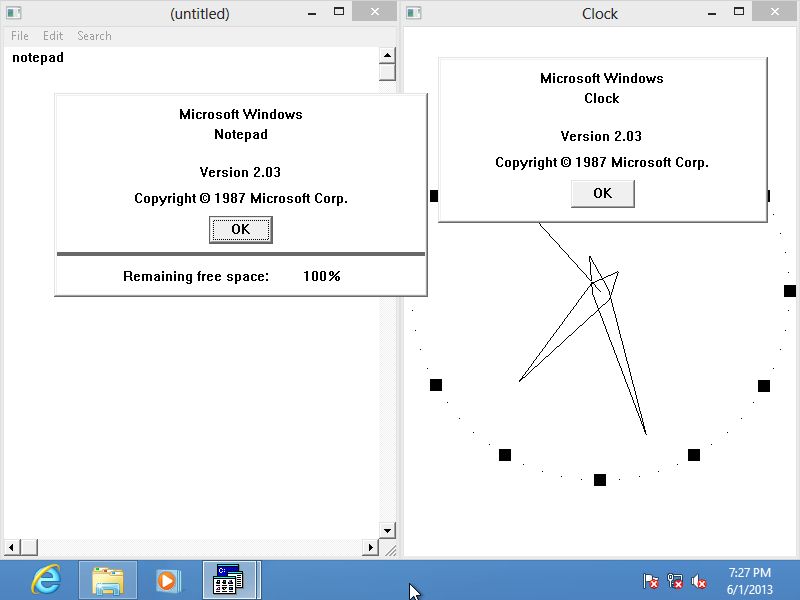Maximize the Clock window
This screenshot has height=600, width=800.
pos(739,12)
